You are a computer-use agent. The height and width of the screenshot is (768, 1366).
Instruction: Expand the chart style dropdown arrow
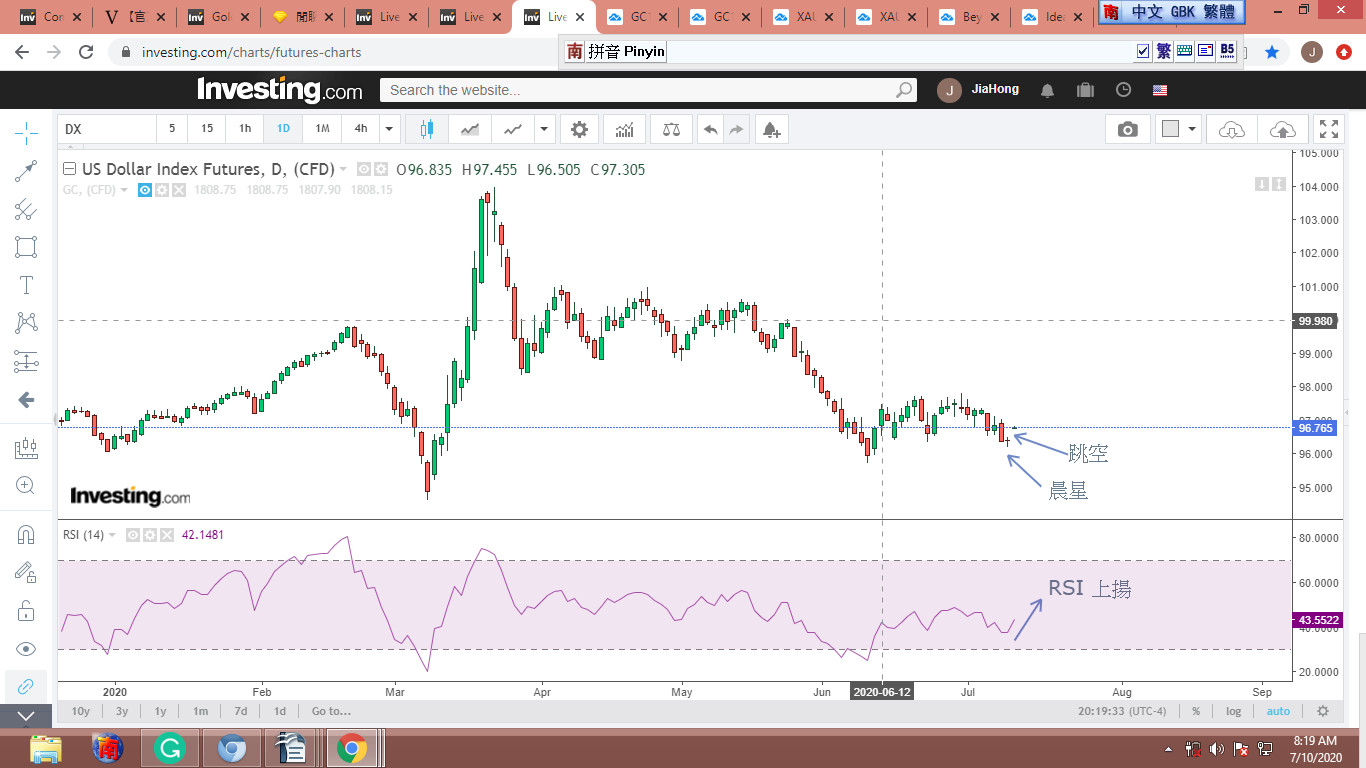[x=544, y=129]
